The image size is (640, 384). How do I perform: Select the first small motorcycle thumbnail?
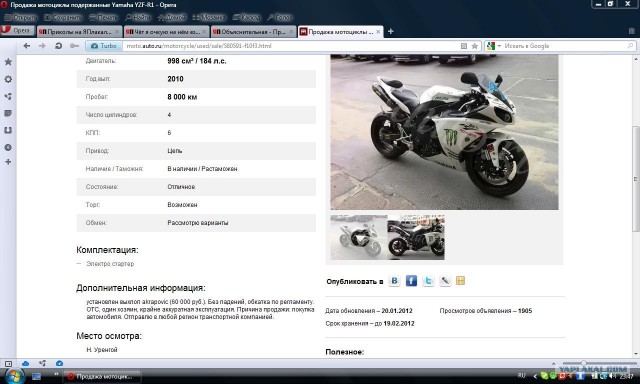359,237
